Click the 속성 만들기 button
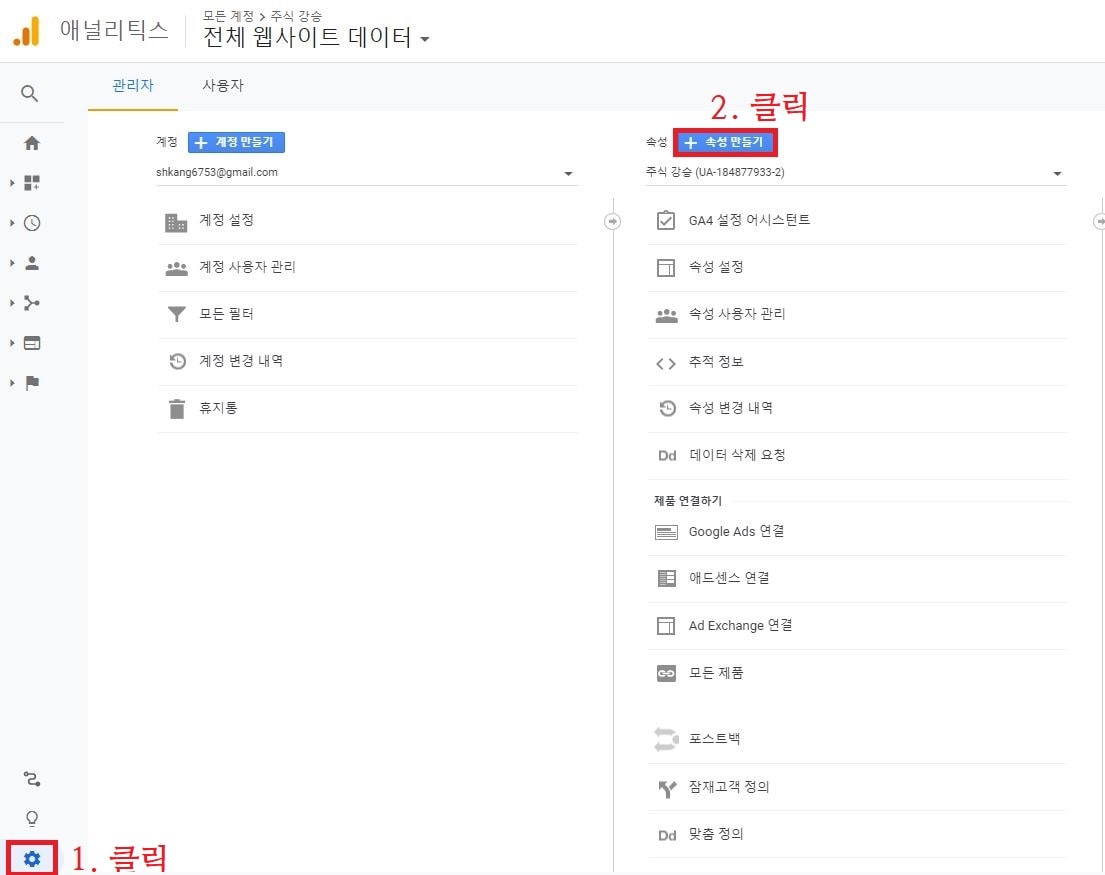This screenshot has height=875, width=1105. coord(725,142)
